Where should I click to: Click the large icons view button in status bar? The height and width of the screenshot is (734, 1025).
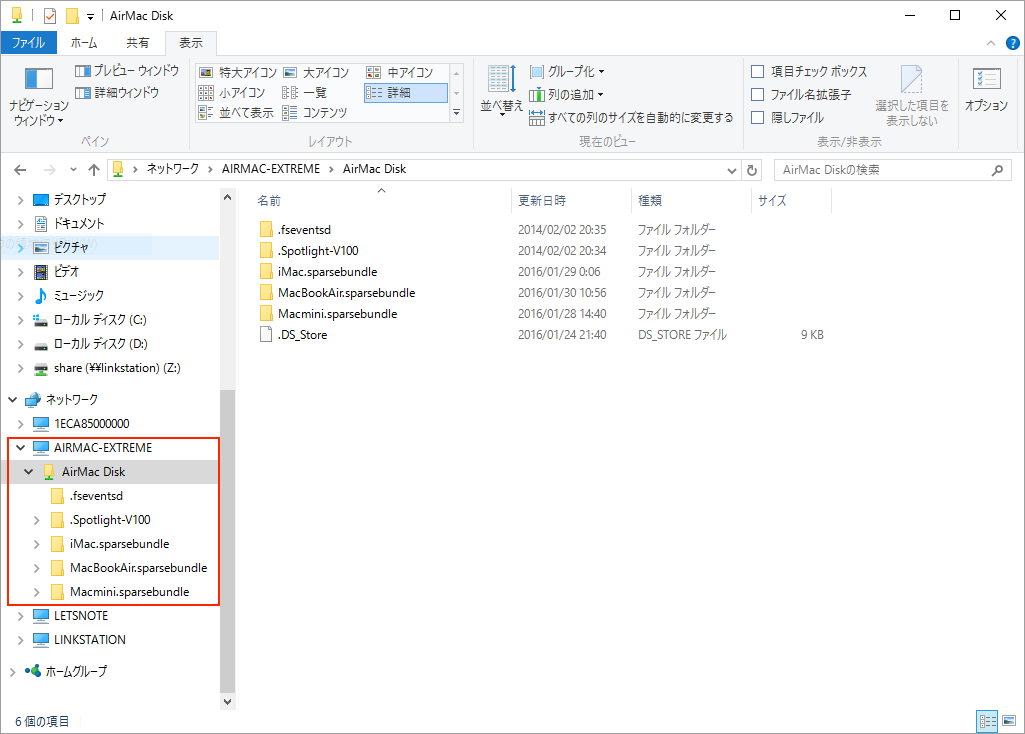(1009, 721)
